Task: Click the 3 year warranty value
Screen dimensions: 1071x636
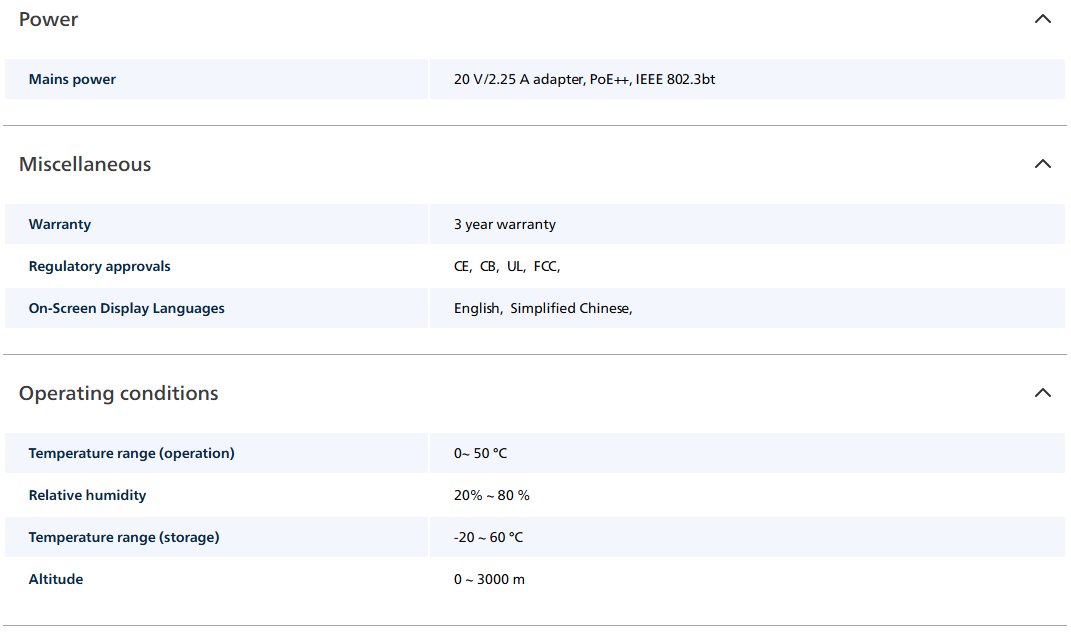Action: click(505, 224)
